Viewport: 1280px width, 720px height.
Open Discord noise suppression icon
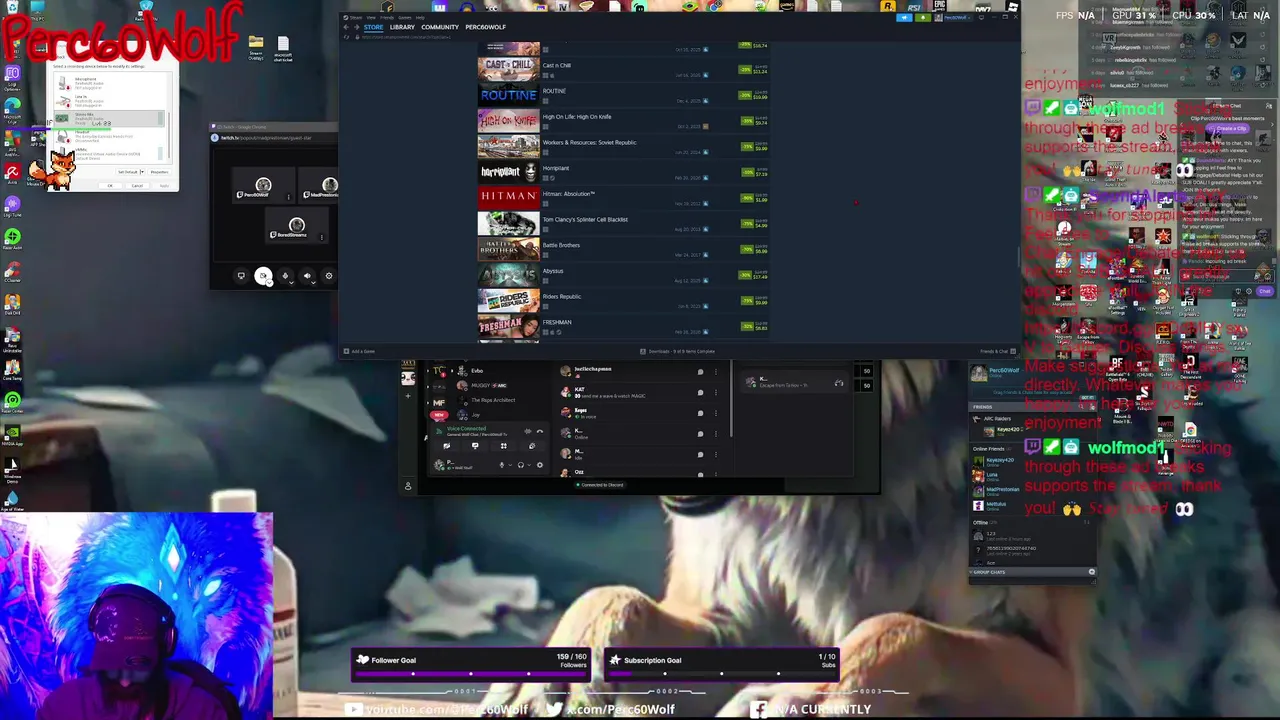[528, 431]
